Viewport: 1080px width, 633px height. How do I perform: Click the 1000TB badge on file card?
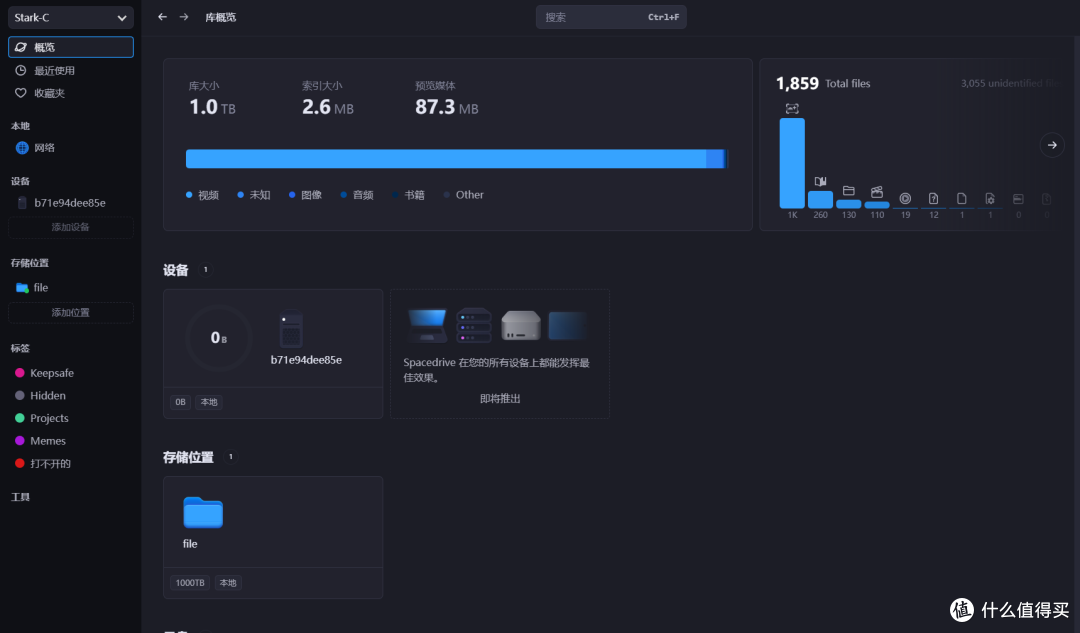click(x=190, y=583)
